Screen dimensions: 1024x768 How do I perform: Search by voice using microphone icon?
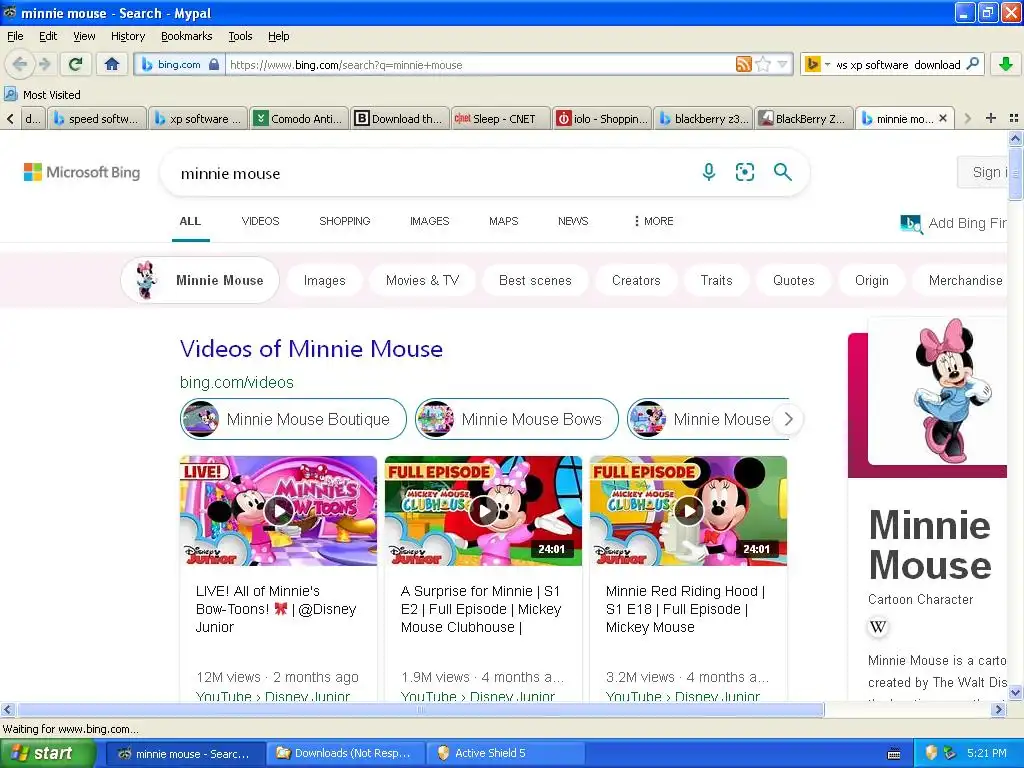pos(709,172)
